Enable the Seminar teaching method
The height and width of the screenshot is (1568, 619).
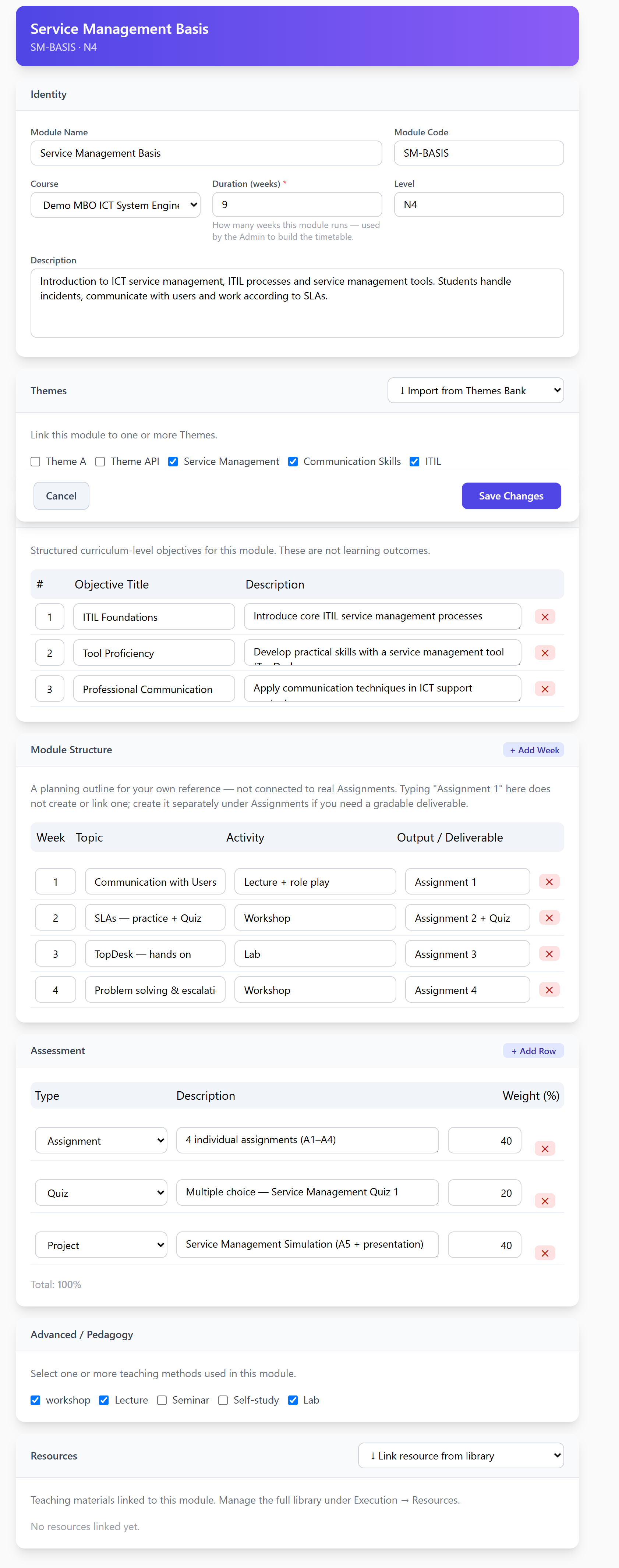coord(162,1400)
